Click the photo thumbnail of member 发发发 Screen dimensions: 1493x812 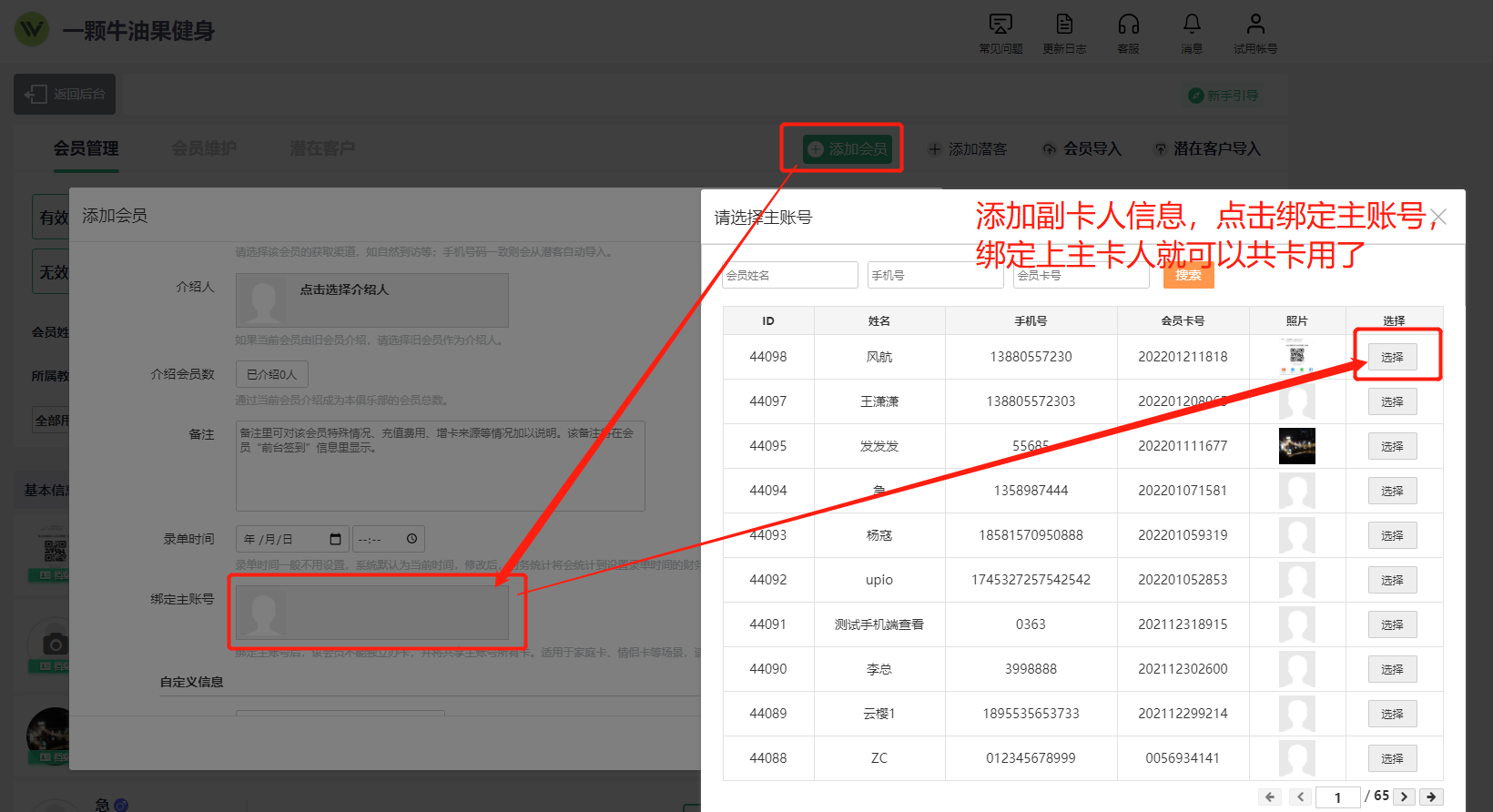[x=1296, y=446]
